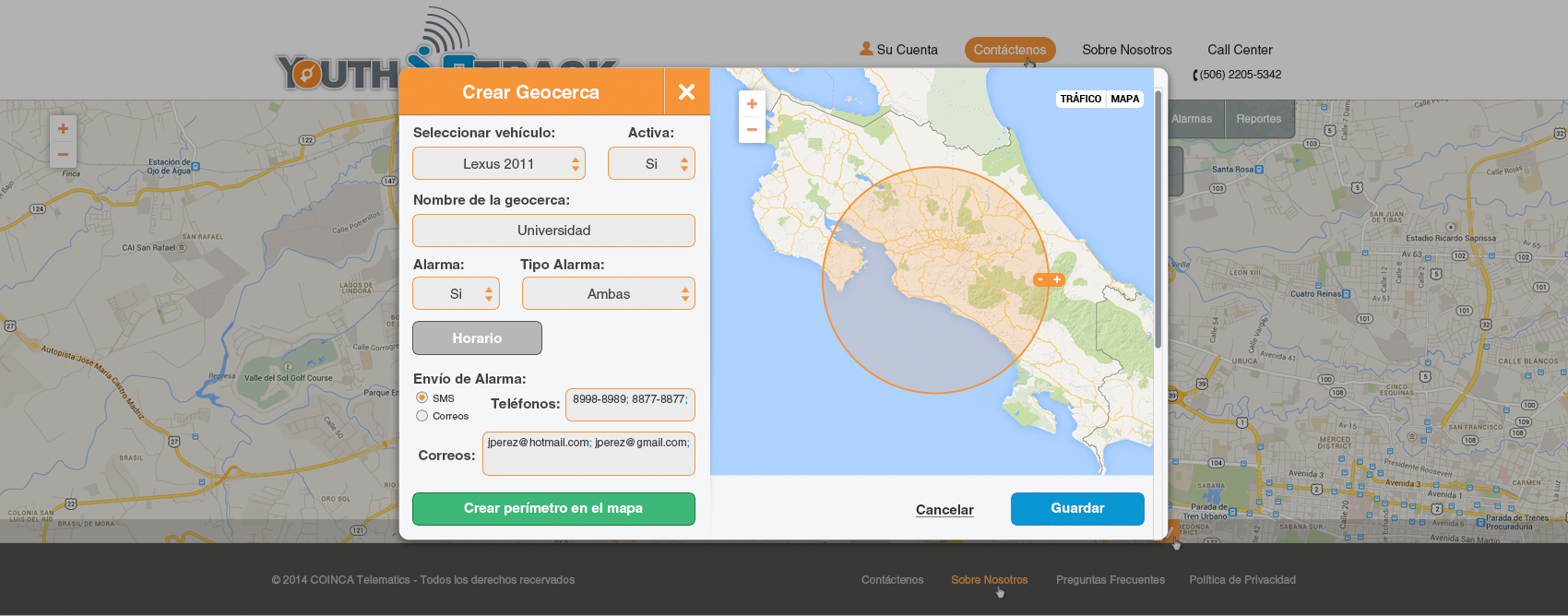Click the Cancelar link
This screenshot has height=616, width=1568.
coord(944,510)
